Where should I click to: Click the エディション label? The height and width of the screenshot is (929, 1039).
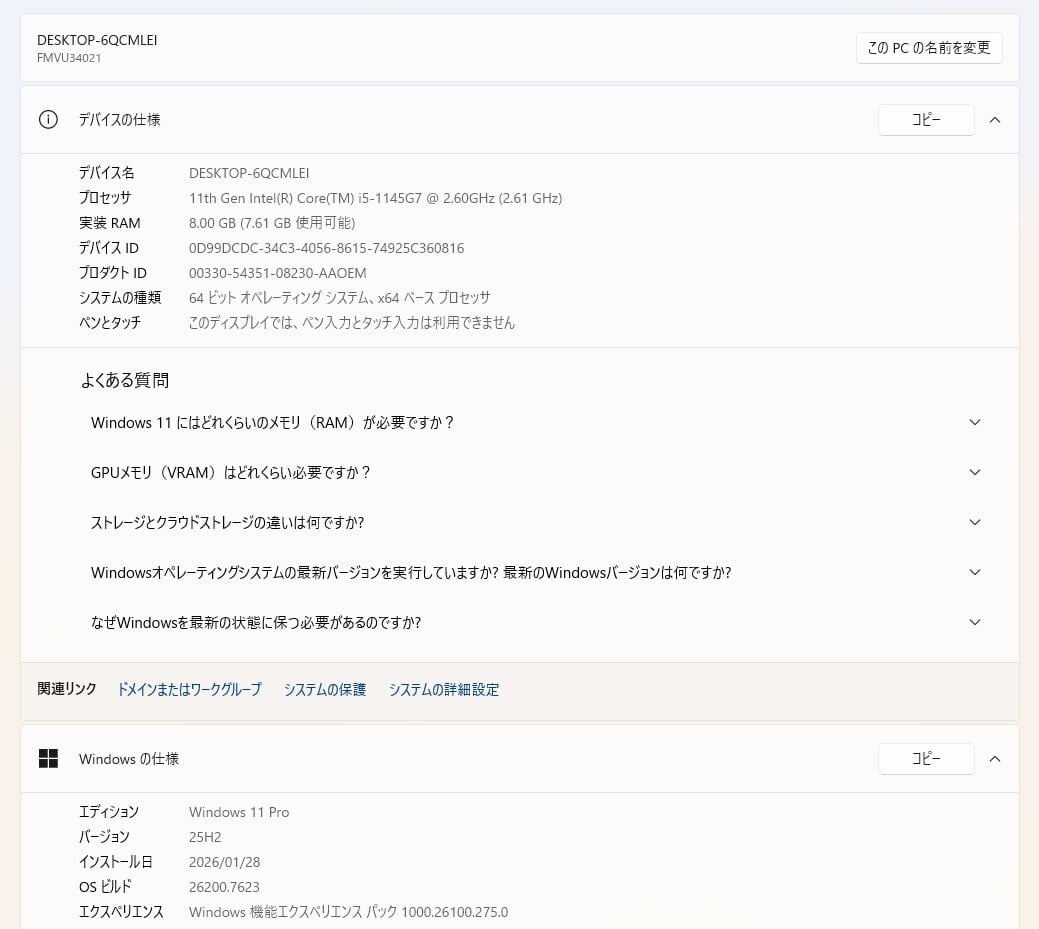click(x=109, y=812)
